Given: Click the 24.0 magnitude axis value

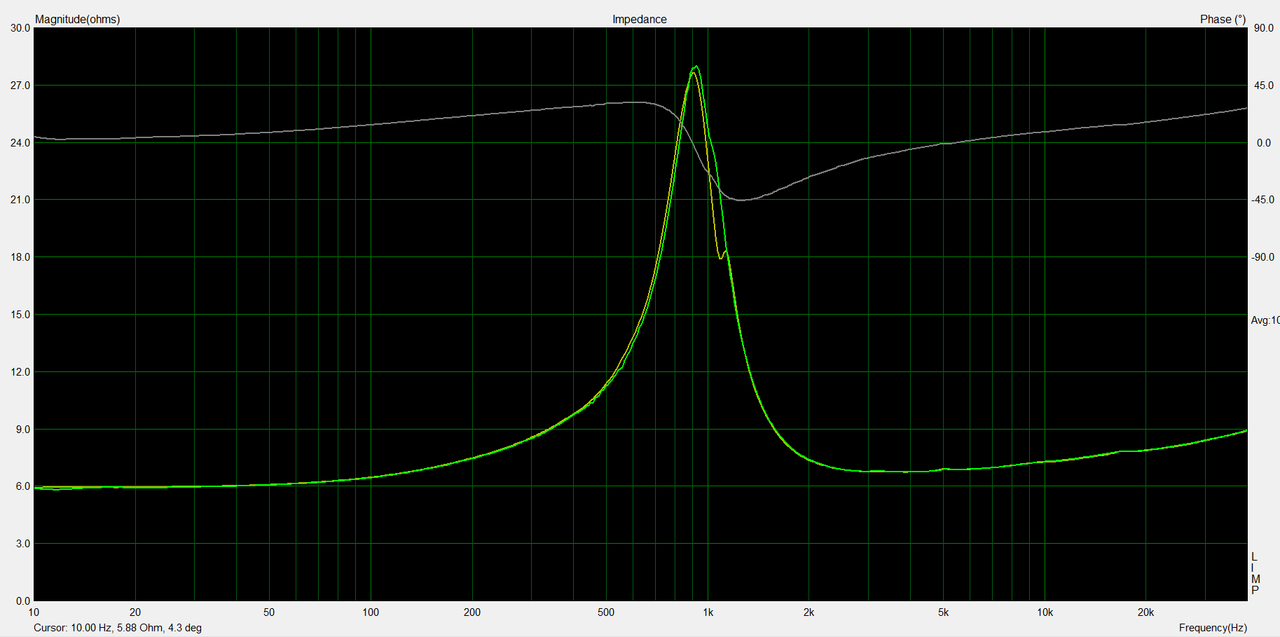Looking at the screenshot, I should (x=19, y=143).
